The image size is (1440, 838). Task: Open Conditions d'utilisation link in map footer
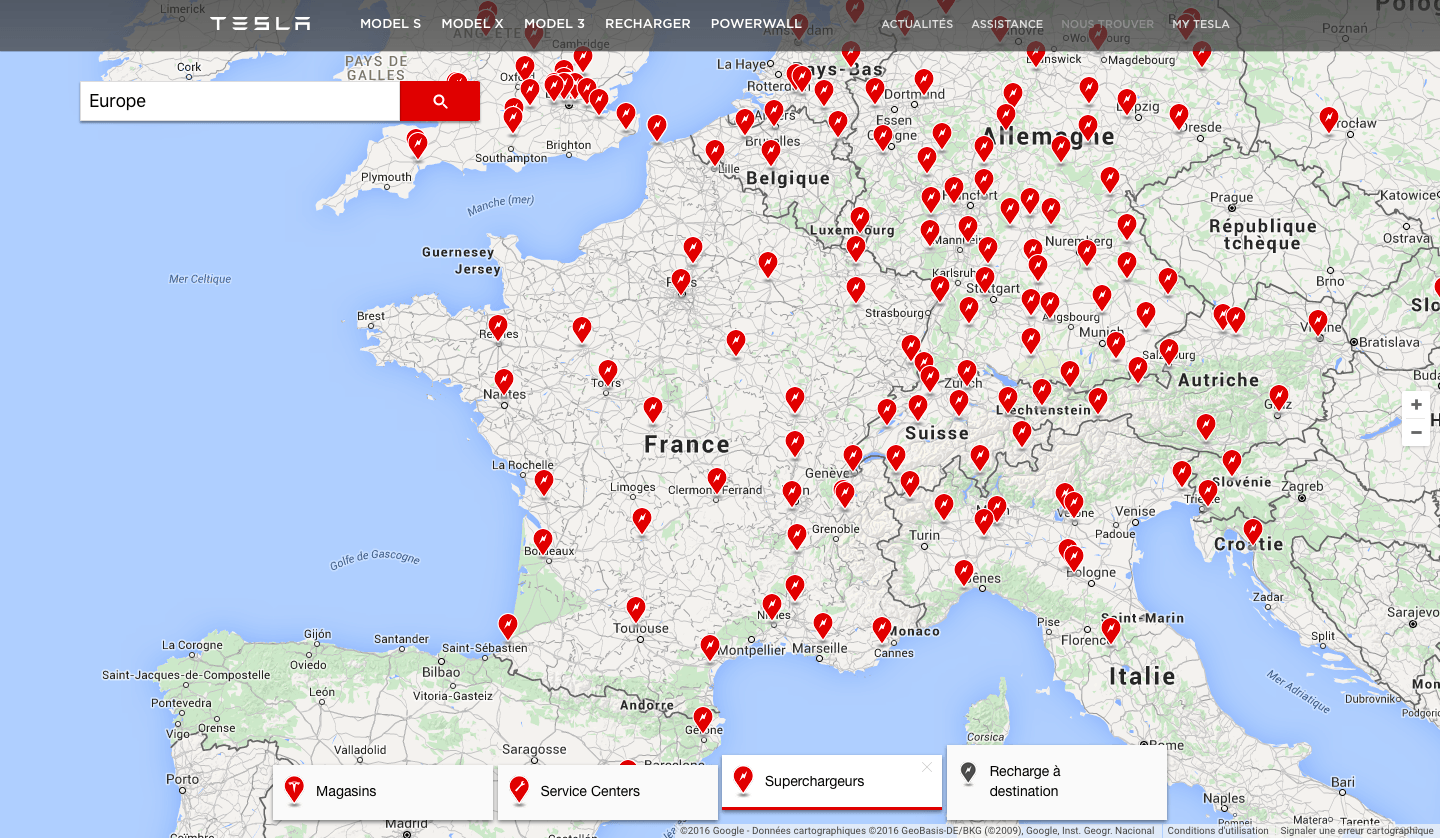pos(1218,831)
